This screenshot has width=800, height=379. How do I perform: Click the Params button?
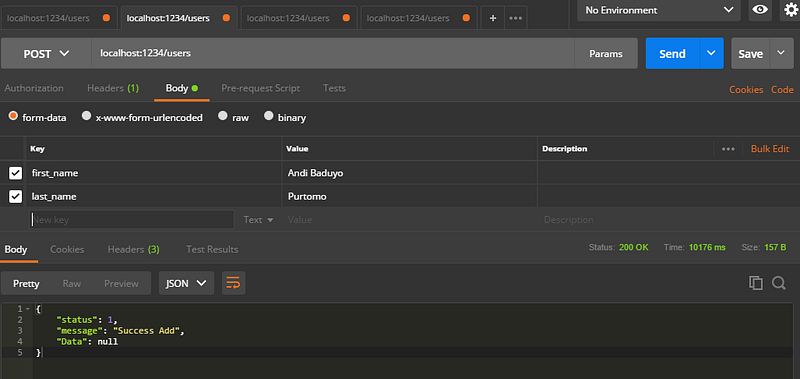coord(606,54)
